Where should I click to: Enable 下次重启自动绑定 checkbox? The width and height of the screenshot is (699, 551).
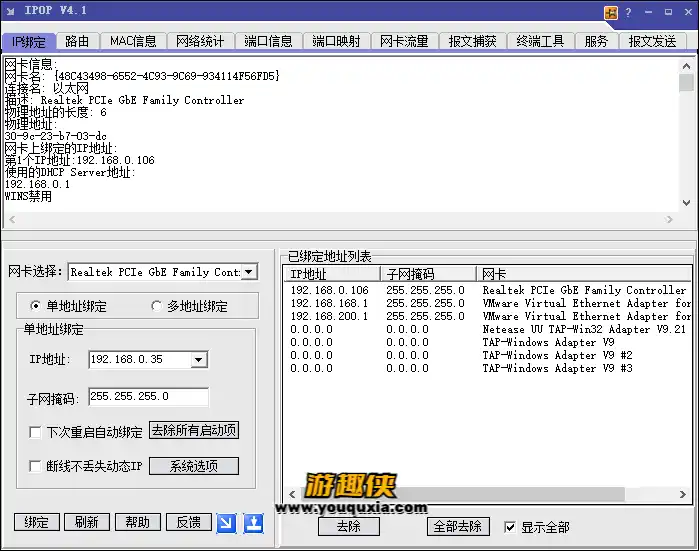pos(35,432)
